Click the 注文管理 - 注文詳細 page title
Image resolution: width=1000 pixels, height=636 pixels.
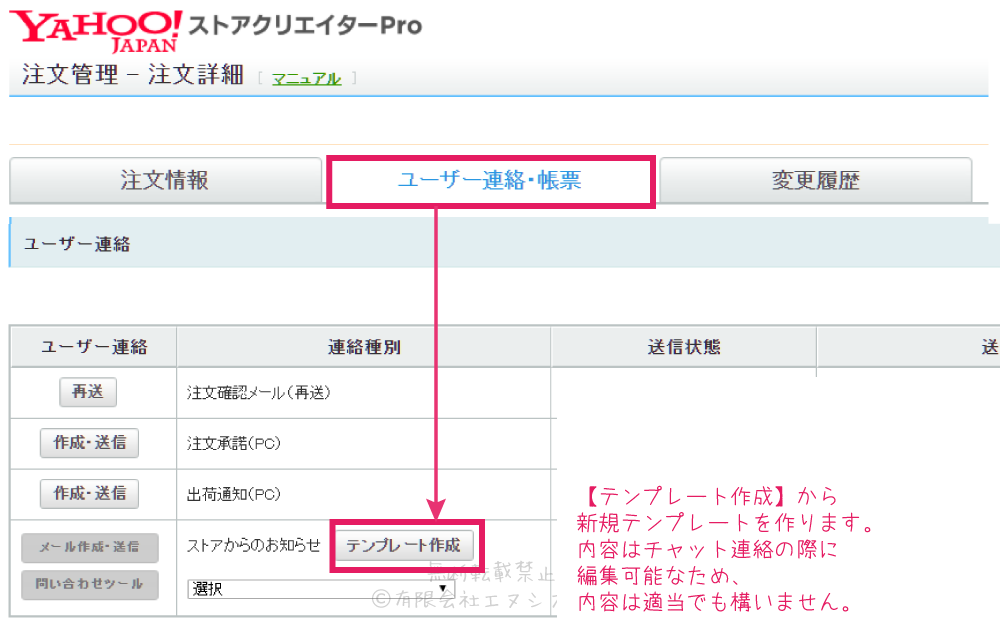click(x=133, y=75)
